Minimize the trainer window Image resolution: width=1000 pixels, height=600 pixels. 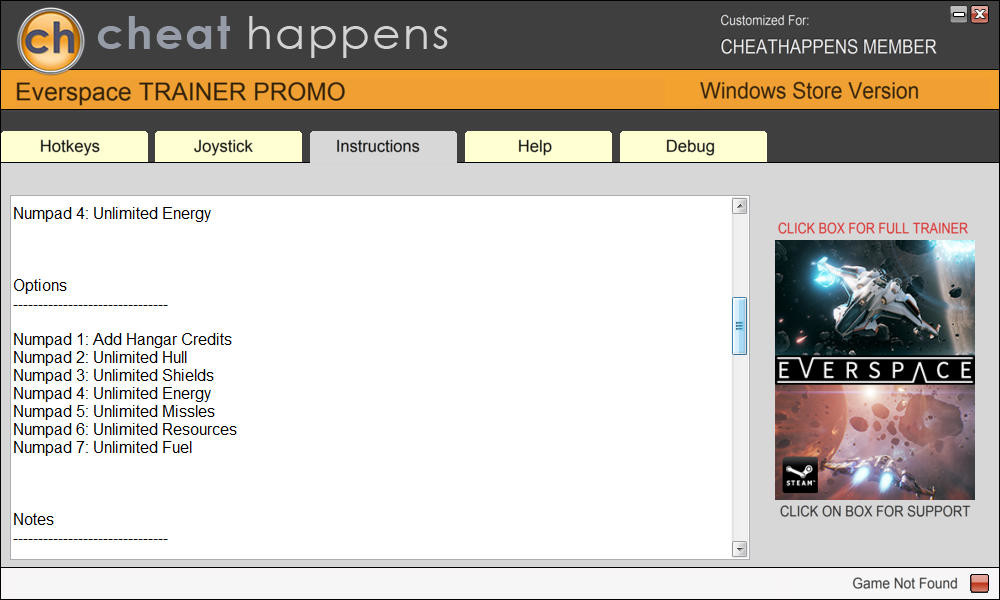point(959,14)
